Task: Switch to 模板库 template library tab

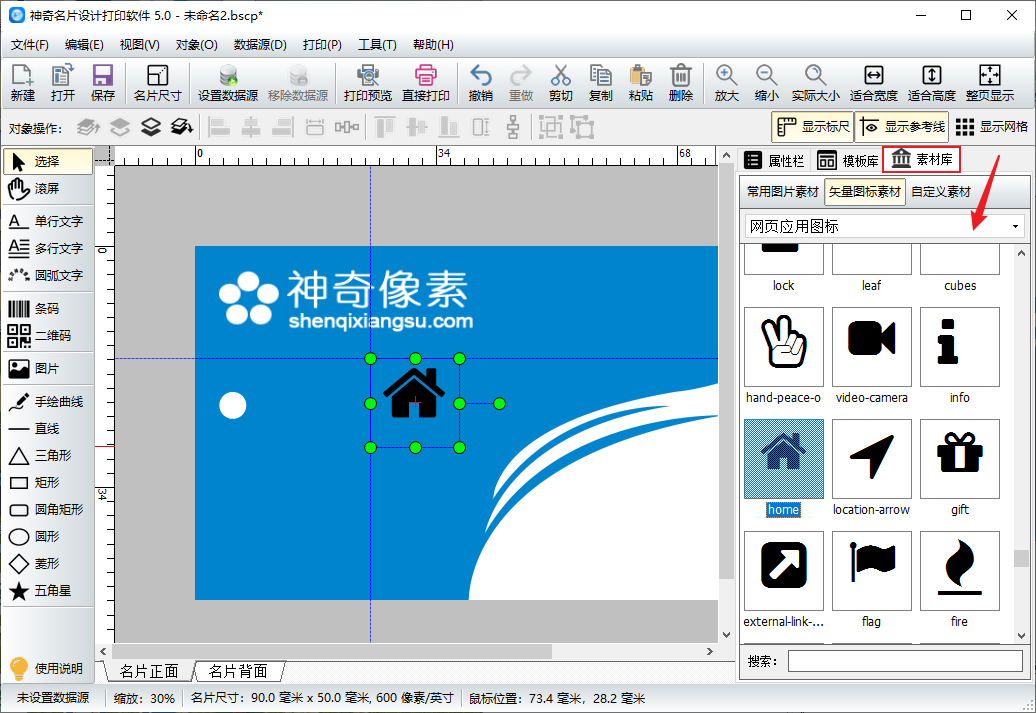Action: 848,161
